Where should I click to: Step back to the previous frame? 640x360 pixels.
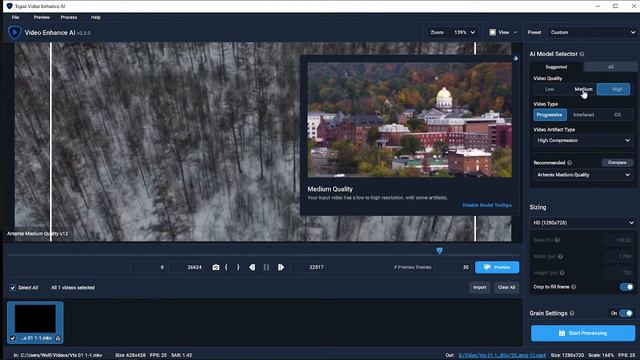(x=252, y=267)
